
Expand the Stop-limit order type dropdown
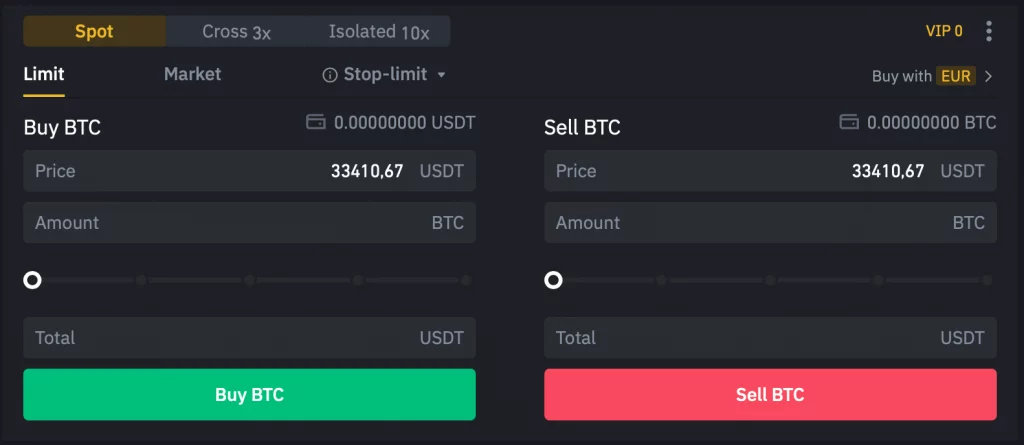pos(441,75)
